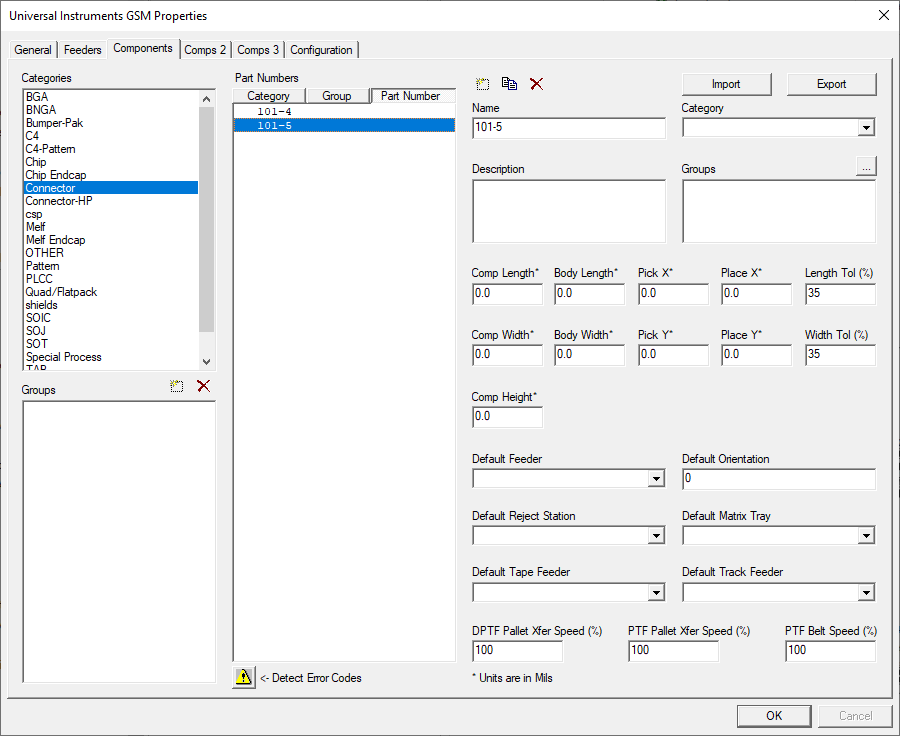
Task: Copy the selected part number
Action: coord(509,84)
